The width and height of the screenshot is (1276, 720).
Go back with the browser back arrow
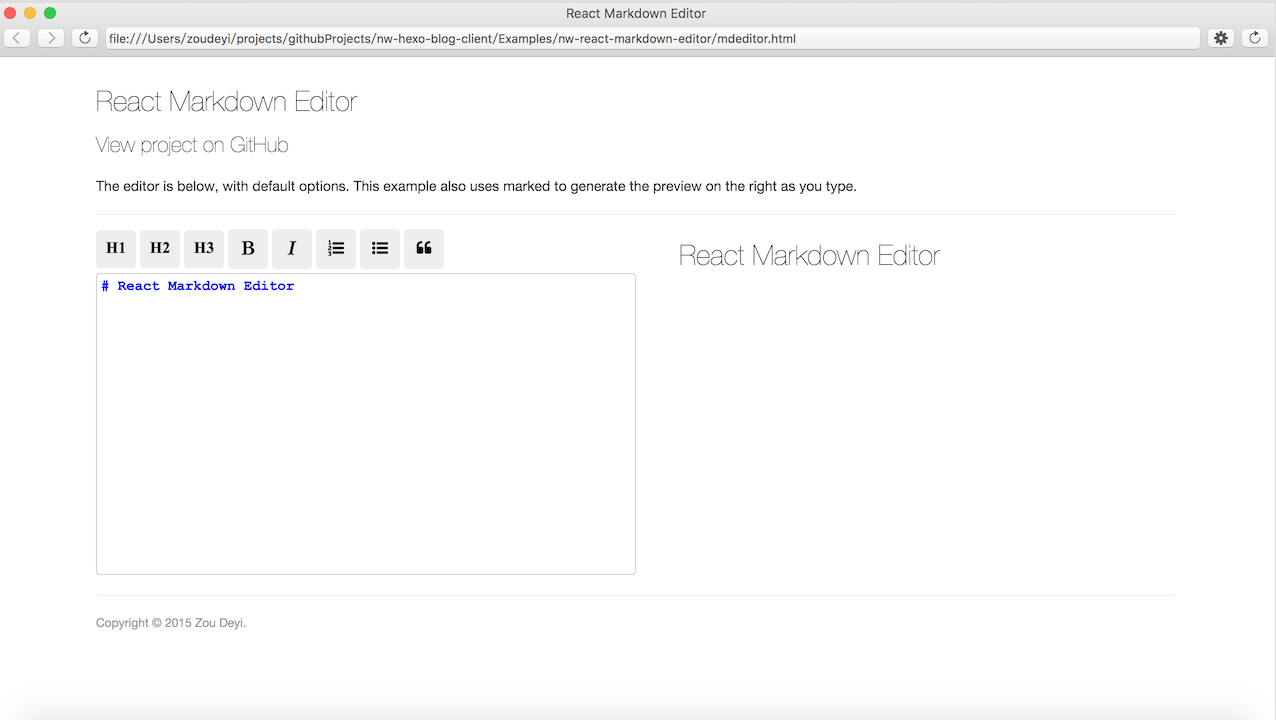click(18, 38)
